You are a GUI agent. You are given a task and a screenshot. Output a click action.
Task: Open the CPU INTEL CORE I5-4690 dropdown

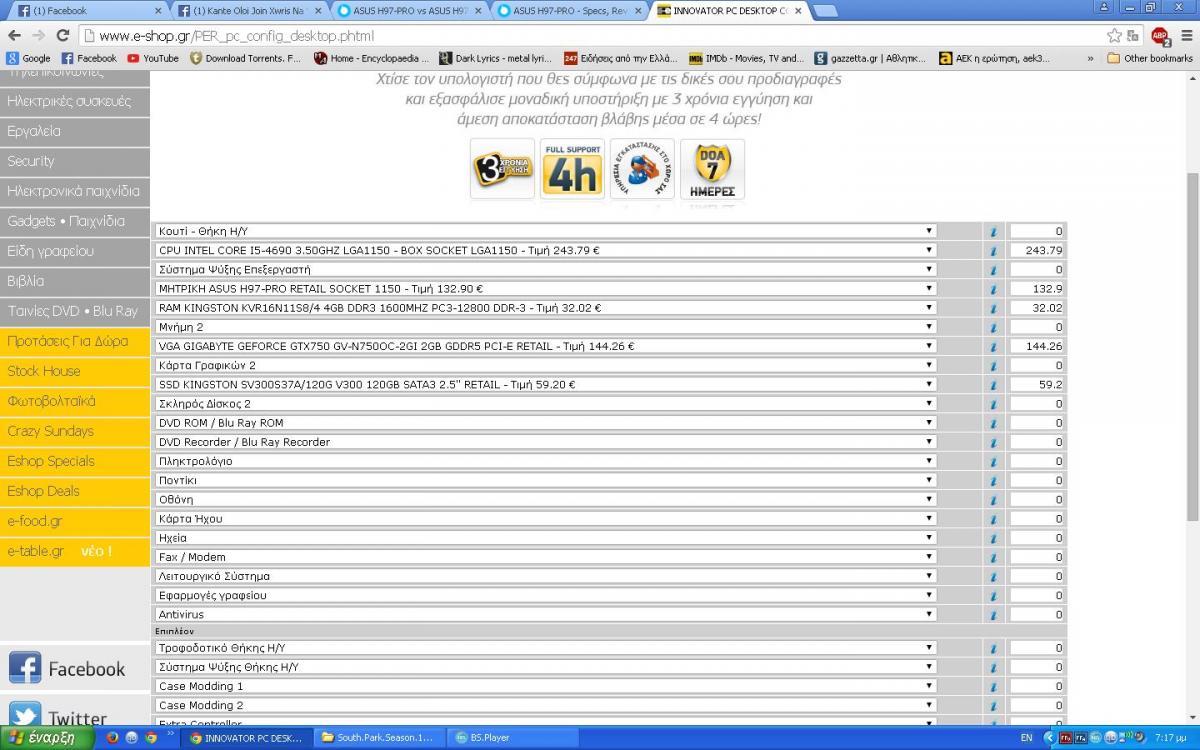tap(545, 250)
